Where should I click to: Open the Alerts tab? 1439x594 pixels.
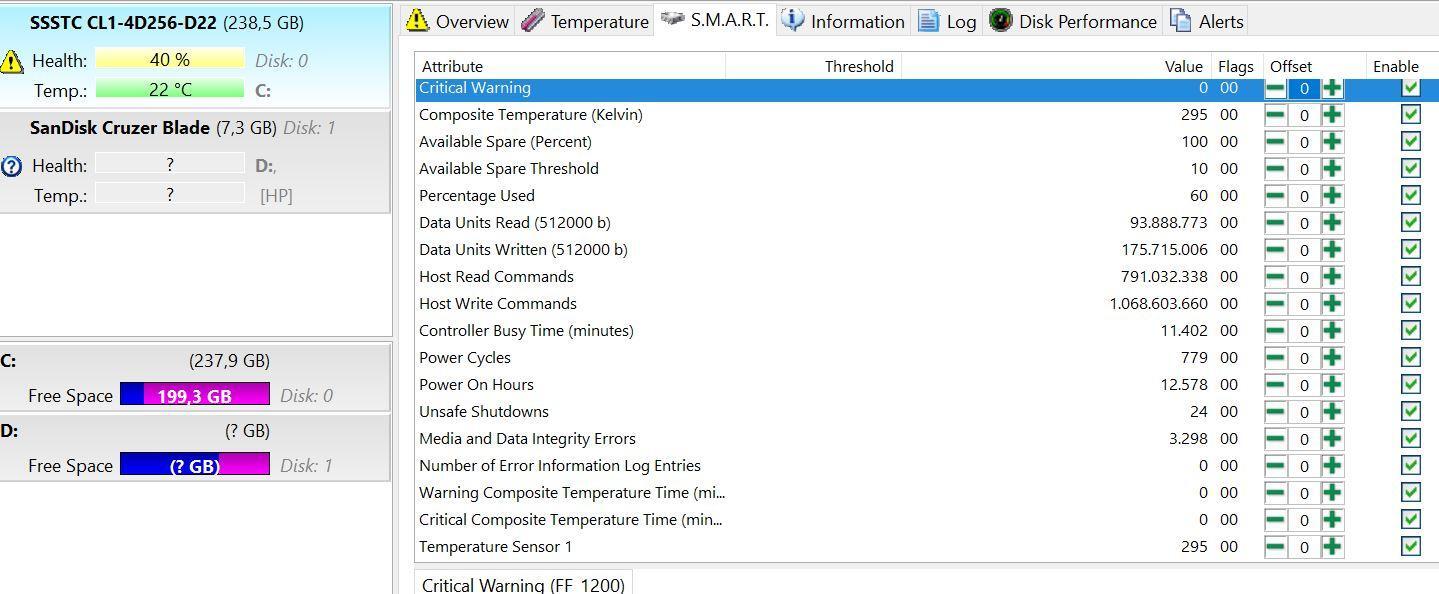click(1207, 21)
